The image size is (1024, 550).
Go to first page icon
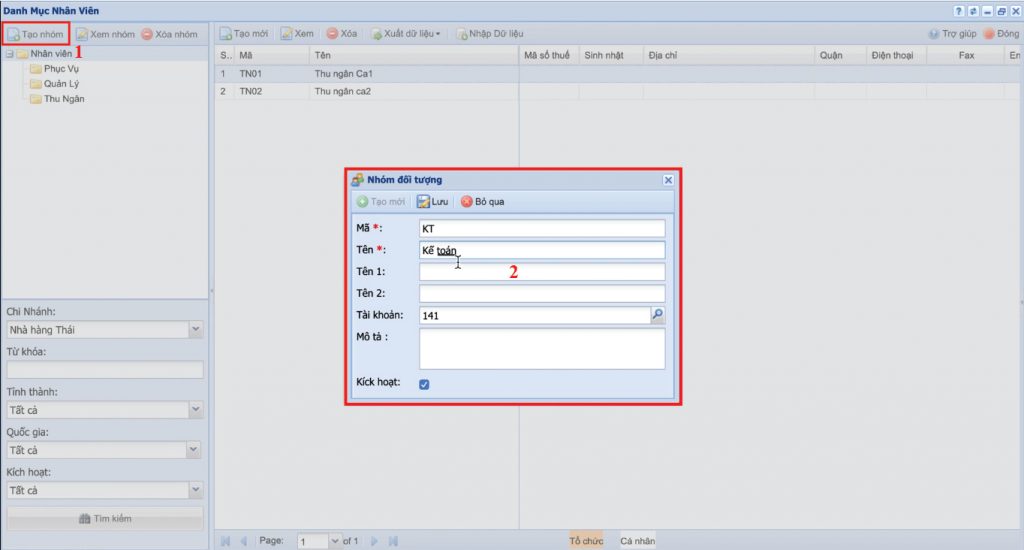(226, 541)
